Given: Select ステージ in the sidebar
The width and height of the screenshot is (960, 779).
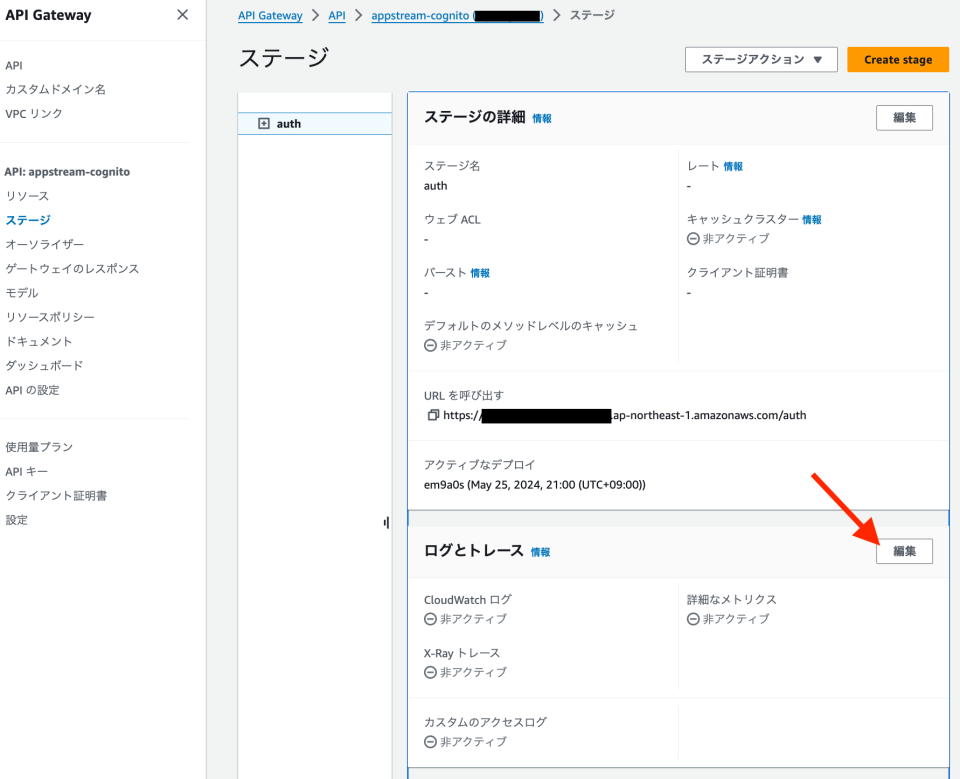Looking at the screenshot, I should pos(28,220).
